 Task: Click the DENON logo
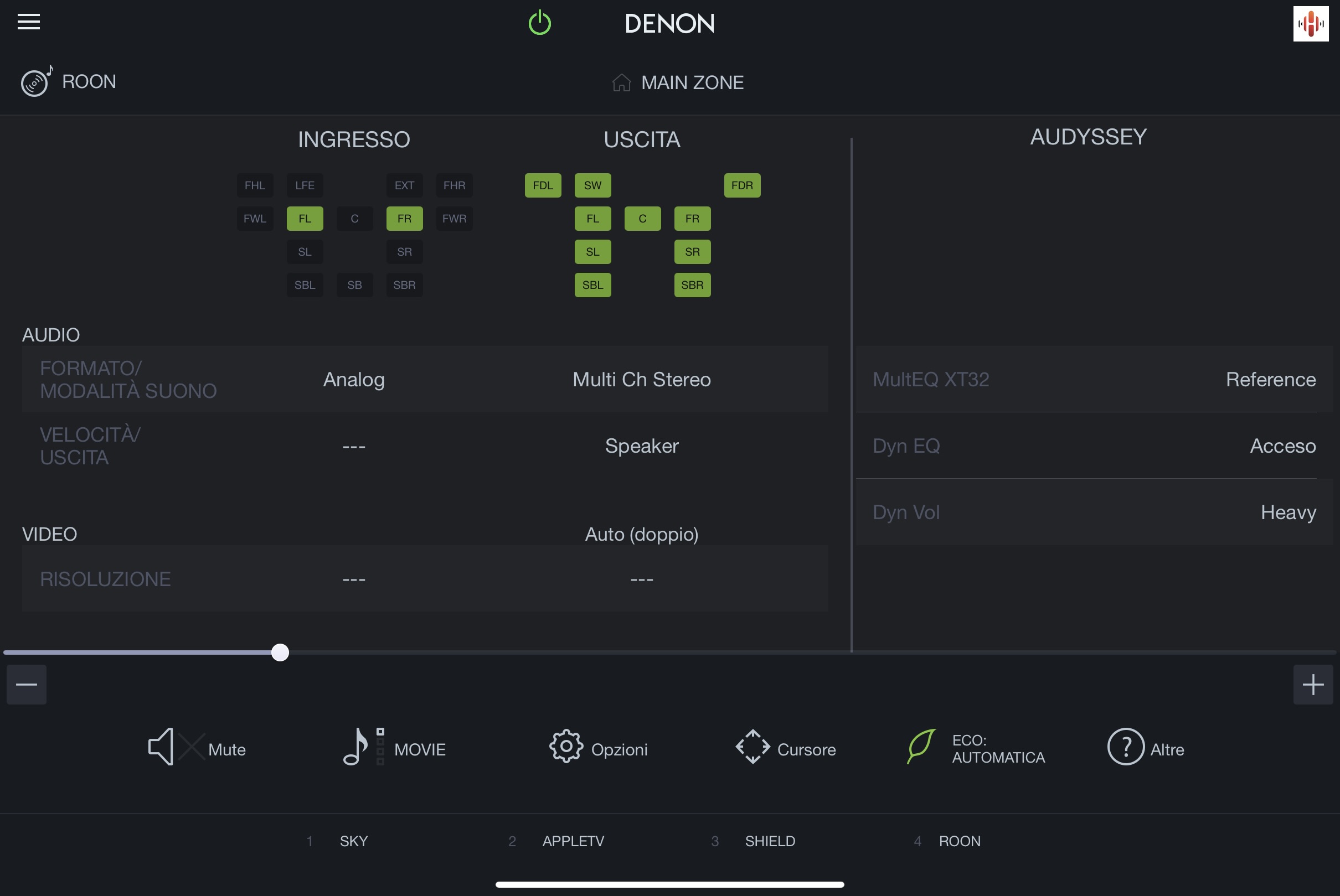pyautogui.click(x=669, y=23)
